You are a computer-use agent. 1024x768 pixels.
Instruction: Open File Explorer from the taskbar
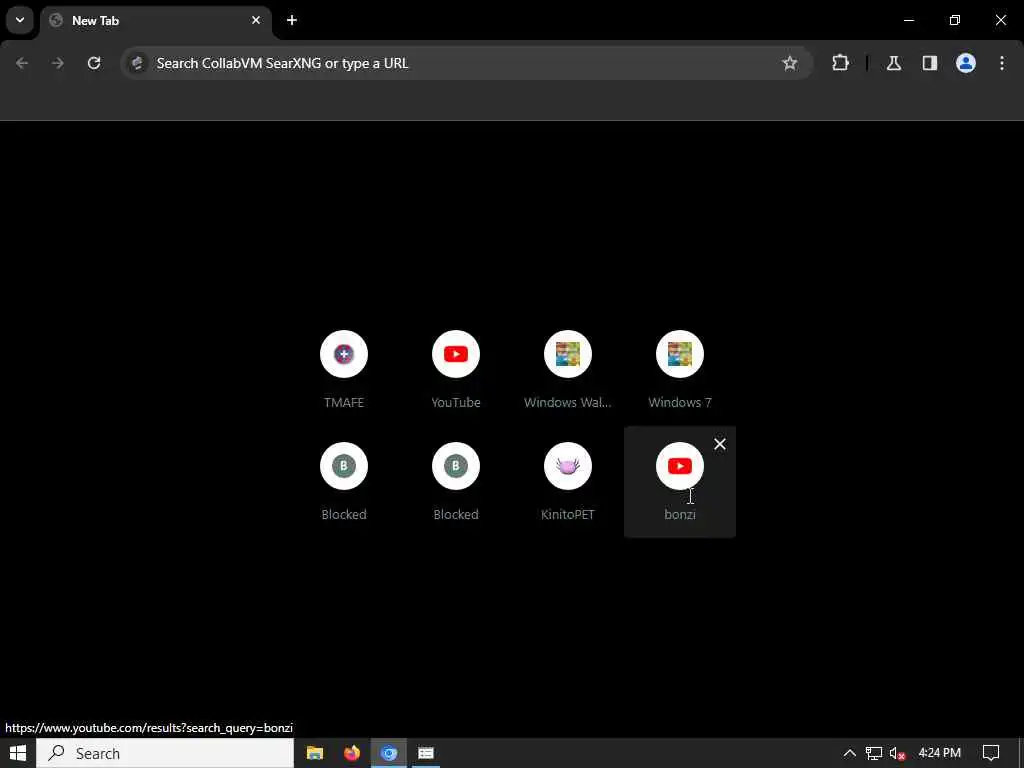coord(315,753)
